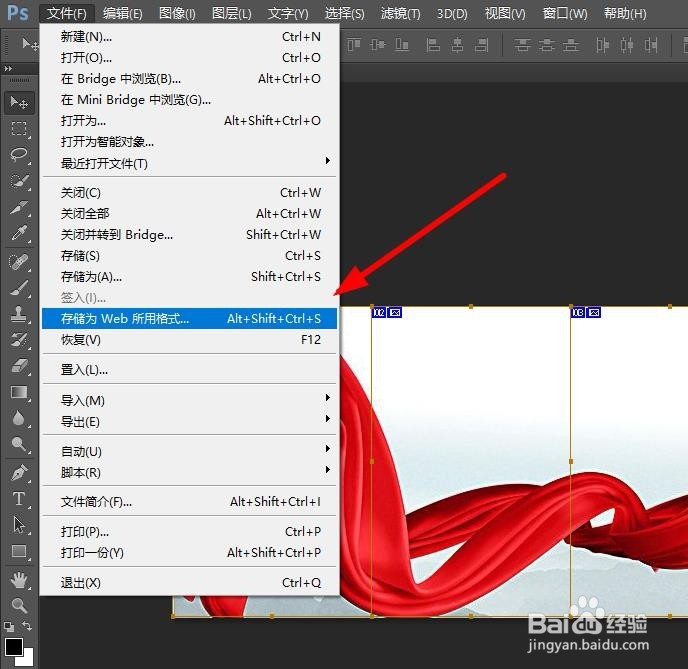Choose 存储为(A) menu entry
Viewport: 688px width, 669px height.
pyautogui.click(x=190, y=276)
